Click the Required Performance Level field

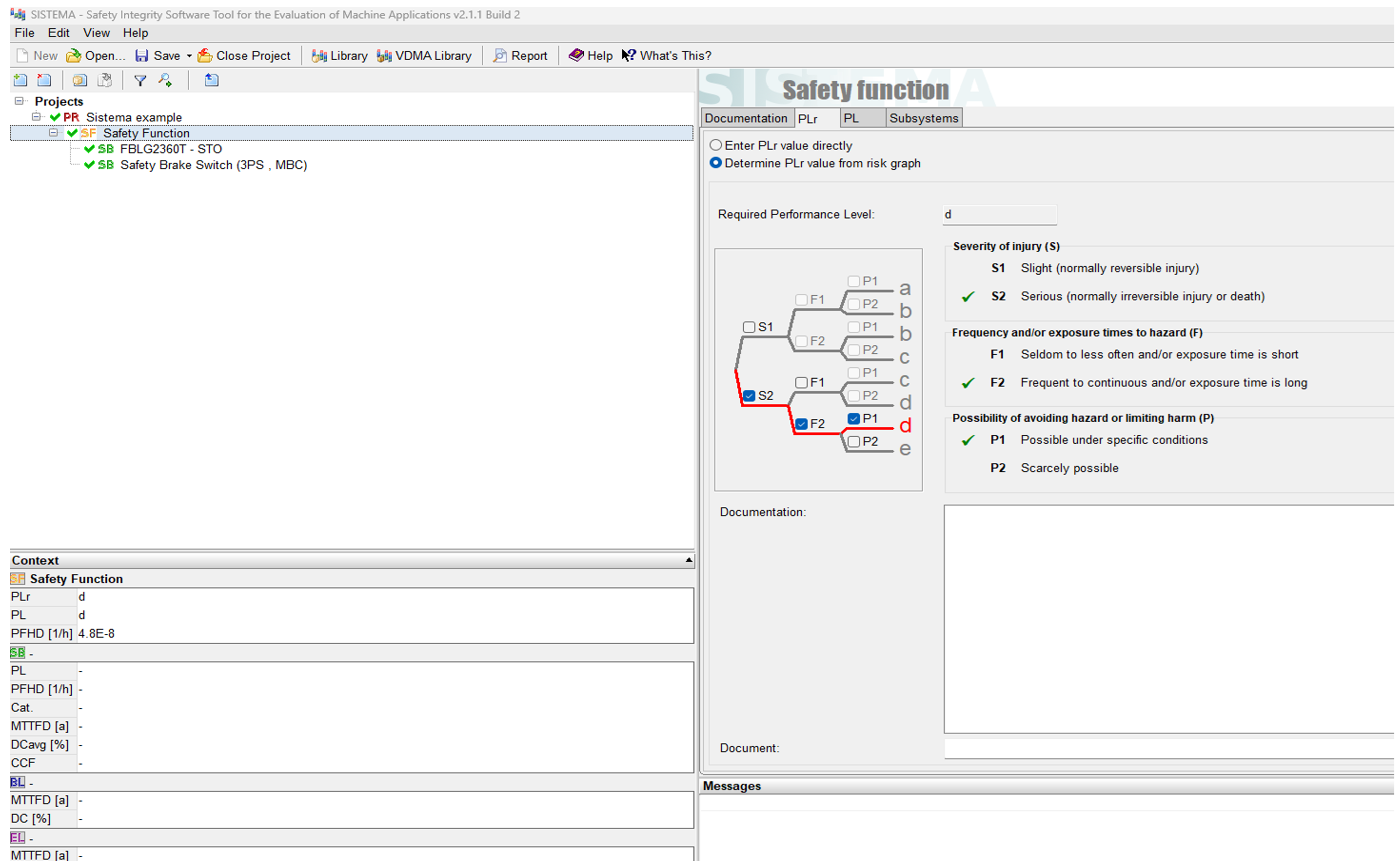tap(1000, 214)
